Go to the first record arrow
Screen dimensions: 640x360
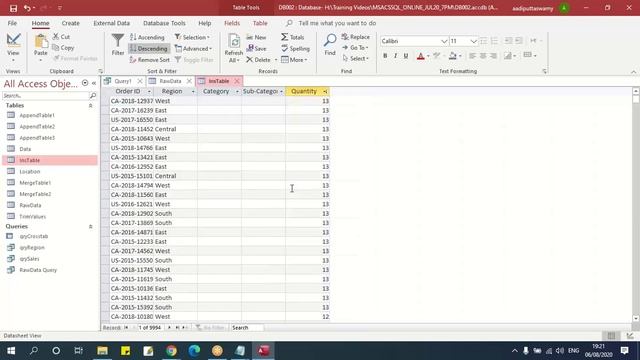(126, 328)
